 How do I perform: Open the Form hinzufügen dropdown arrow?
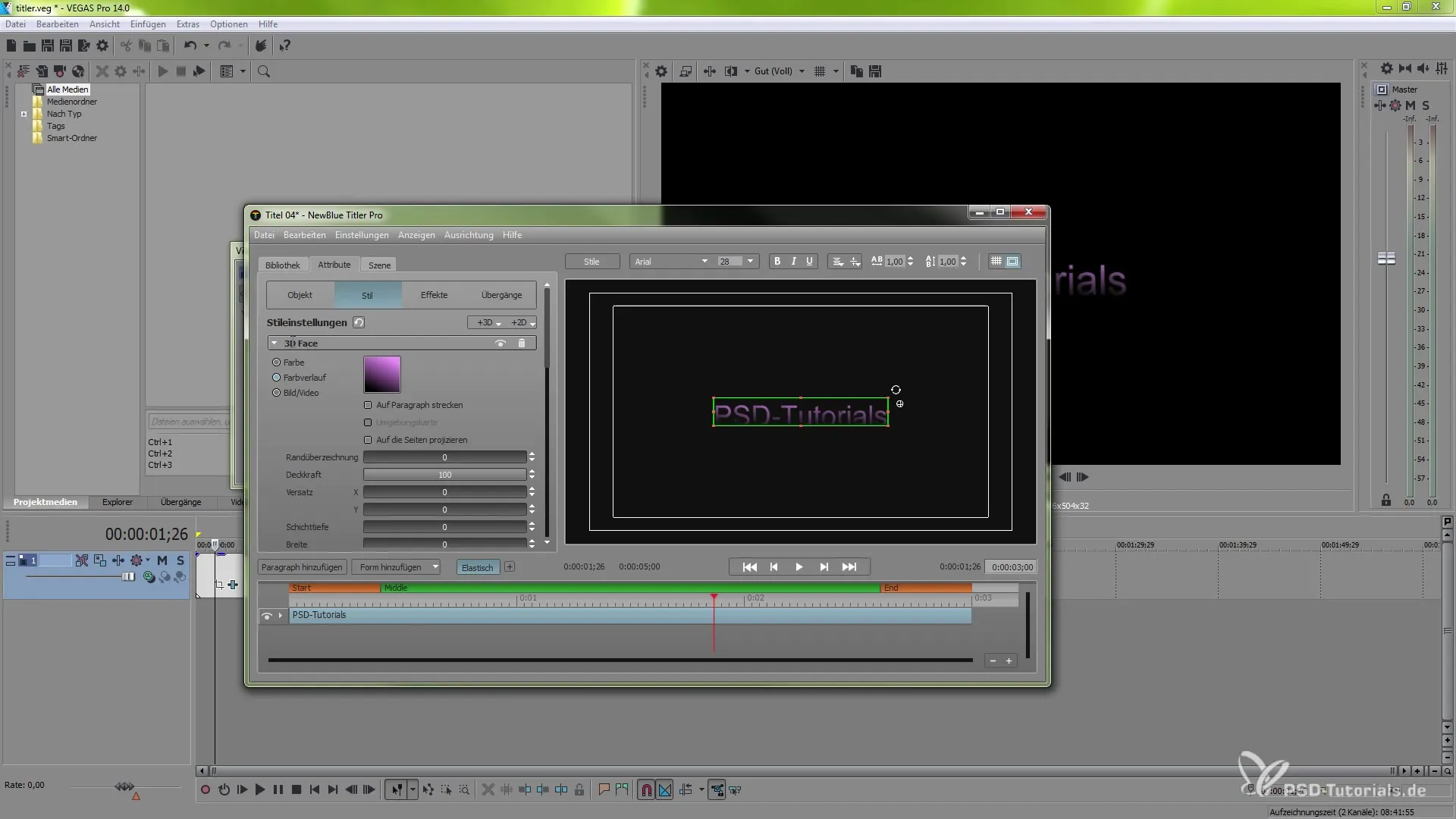tap(435, 567)
